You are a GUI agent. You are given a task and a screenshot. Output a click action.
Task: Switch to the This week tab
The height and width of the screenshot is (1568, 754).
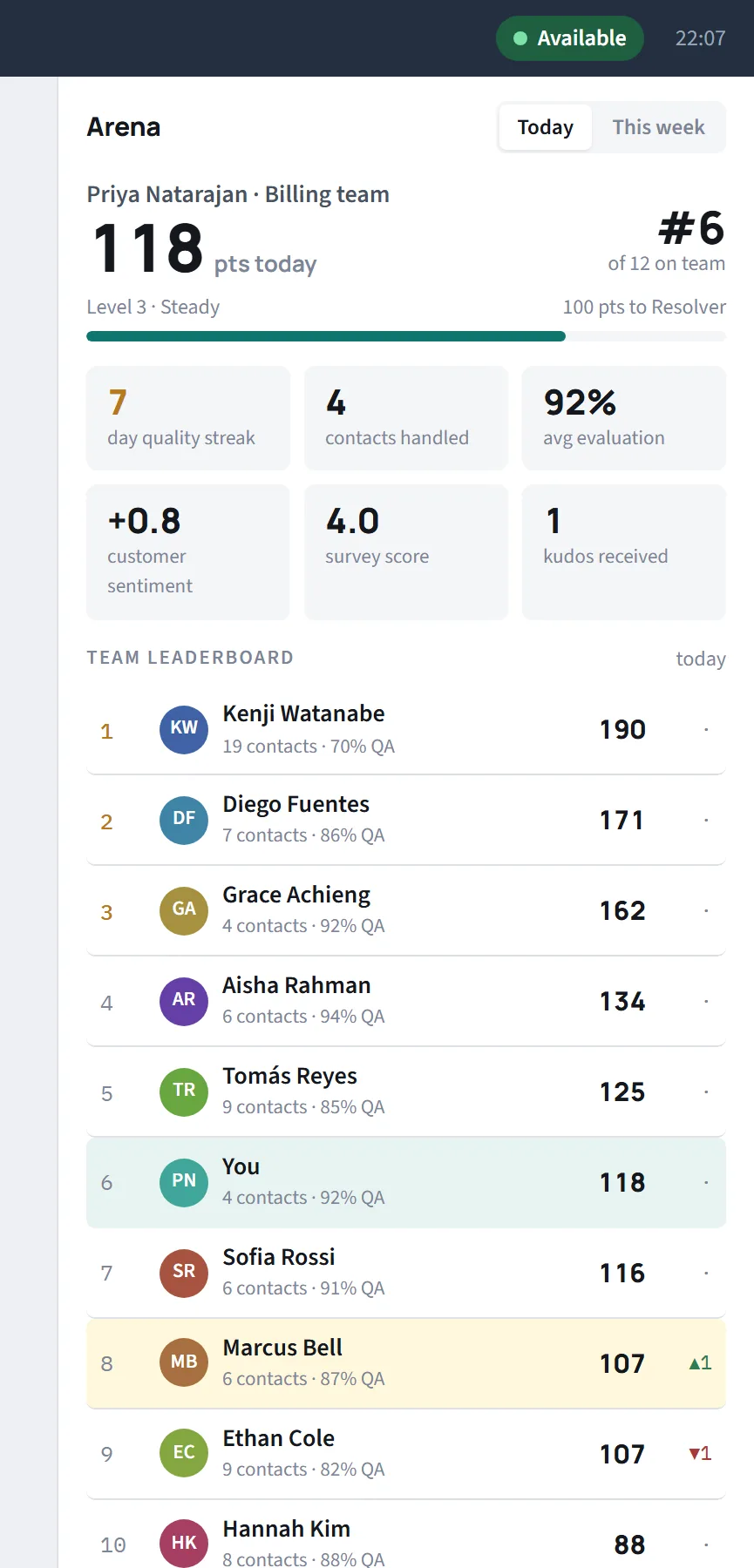(658, 127)
